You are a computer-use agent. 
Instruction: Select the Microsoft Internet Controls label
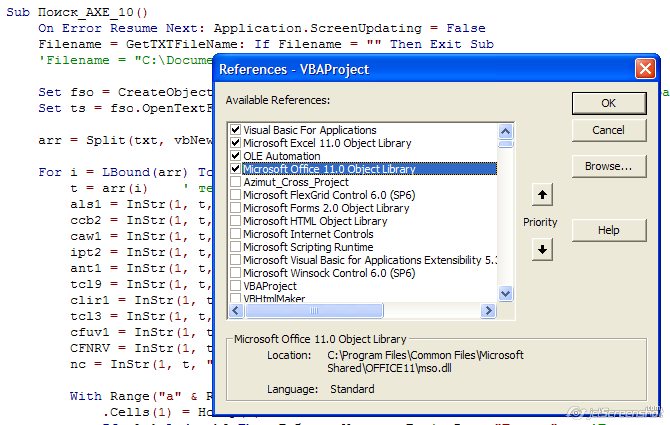pos(308,234)
